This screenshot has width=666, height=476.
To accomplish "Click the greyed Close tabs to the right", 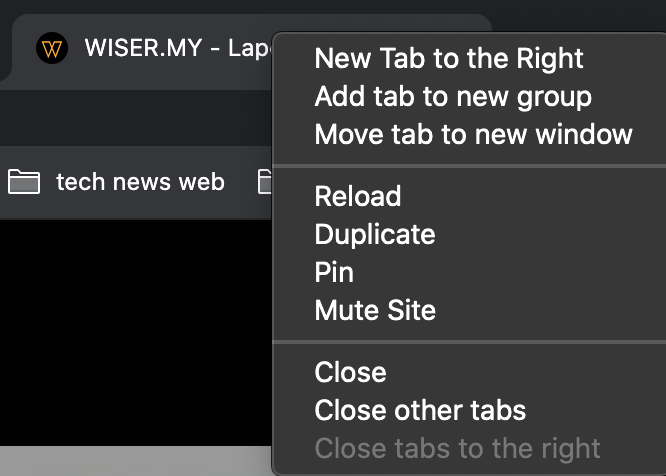I will point(457,448).
